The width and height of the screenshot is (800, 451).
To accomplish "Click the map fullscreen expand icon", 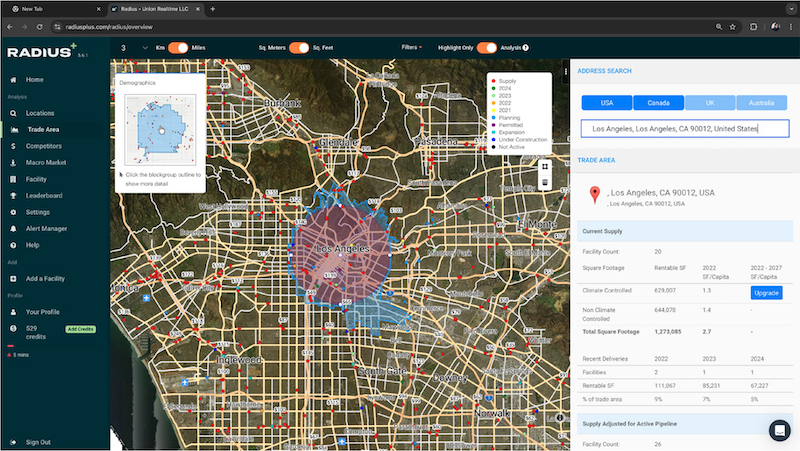I will [545, 166].
